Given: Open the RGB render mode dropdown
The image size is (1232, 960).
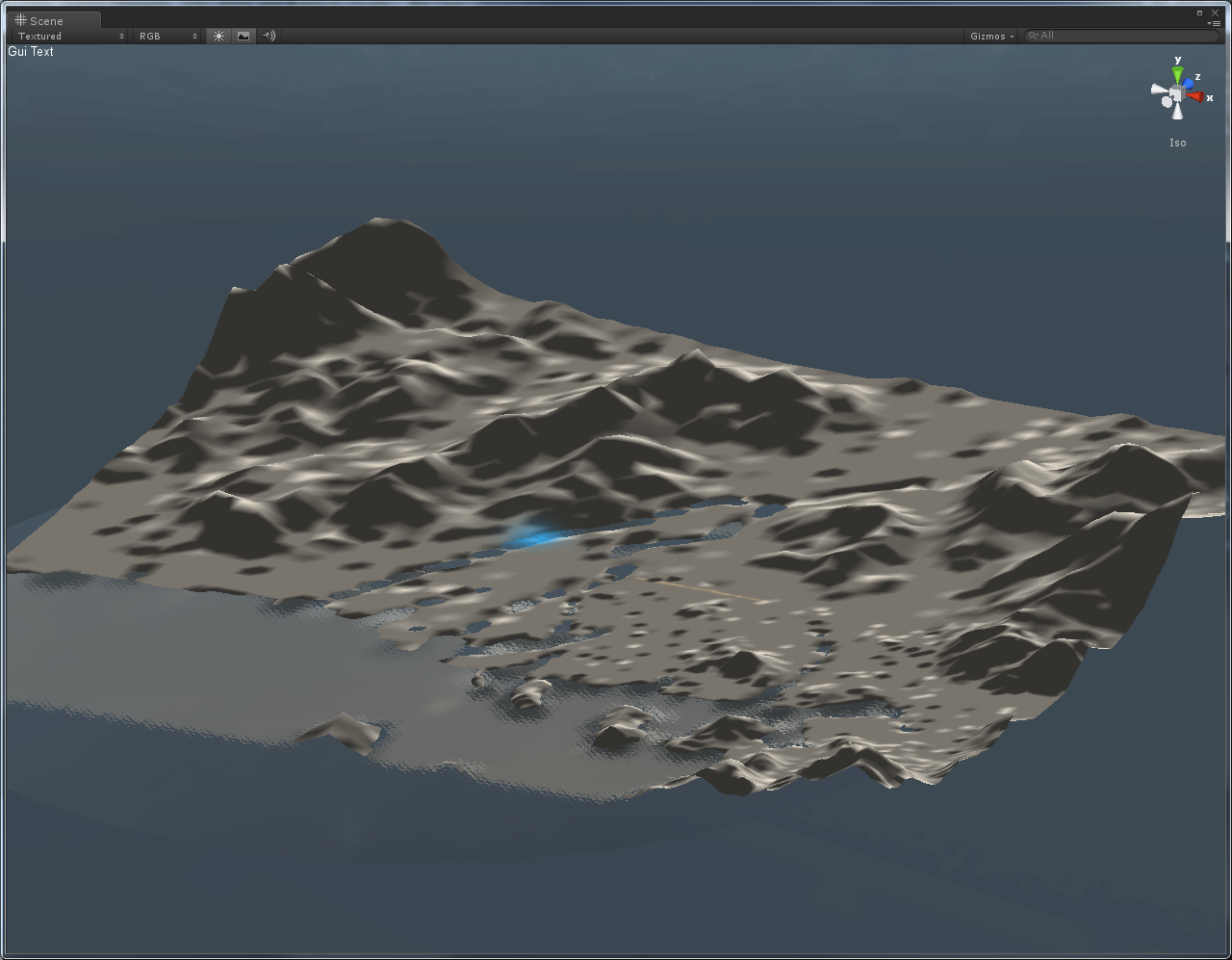Looking at the screenshot, I should coord(167,36).
